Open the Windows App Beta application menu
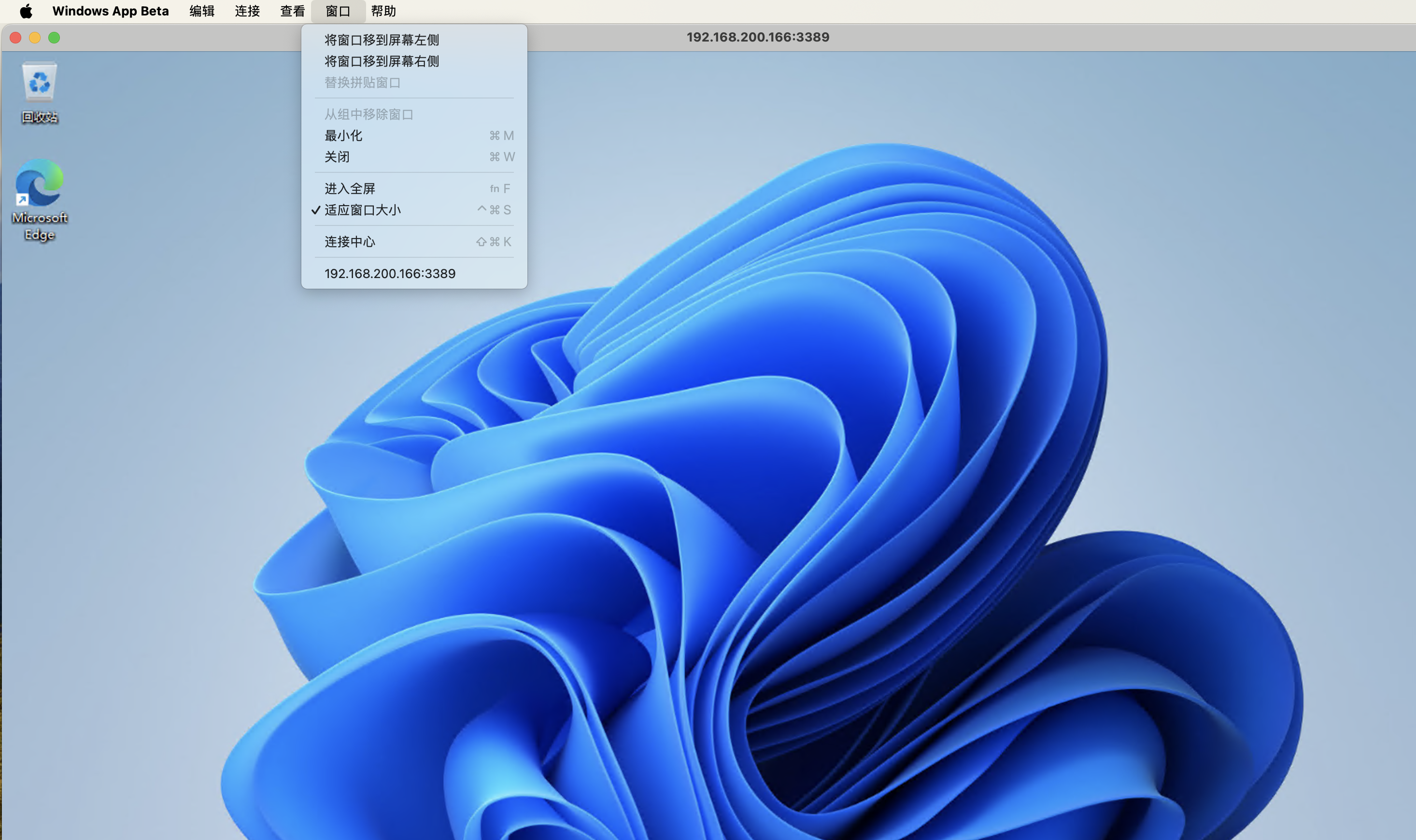 coord(111,11)
